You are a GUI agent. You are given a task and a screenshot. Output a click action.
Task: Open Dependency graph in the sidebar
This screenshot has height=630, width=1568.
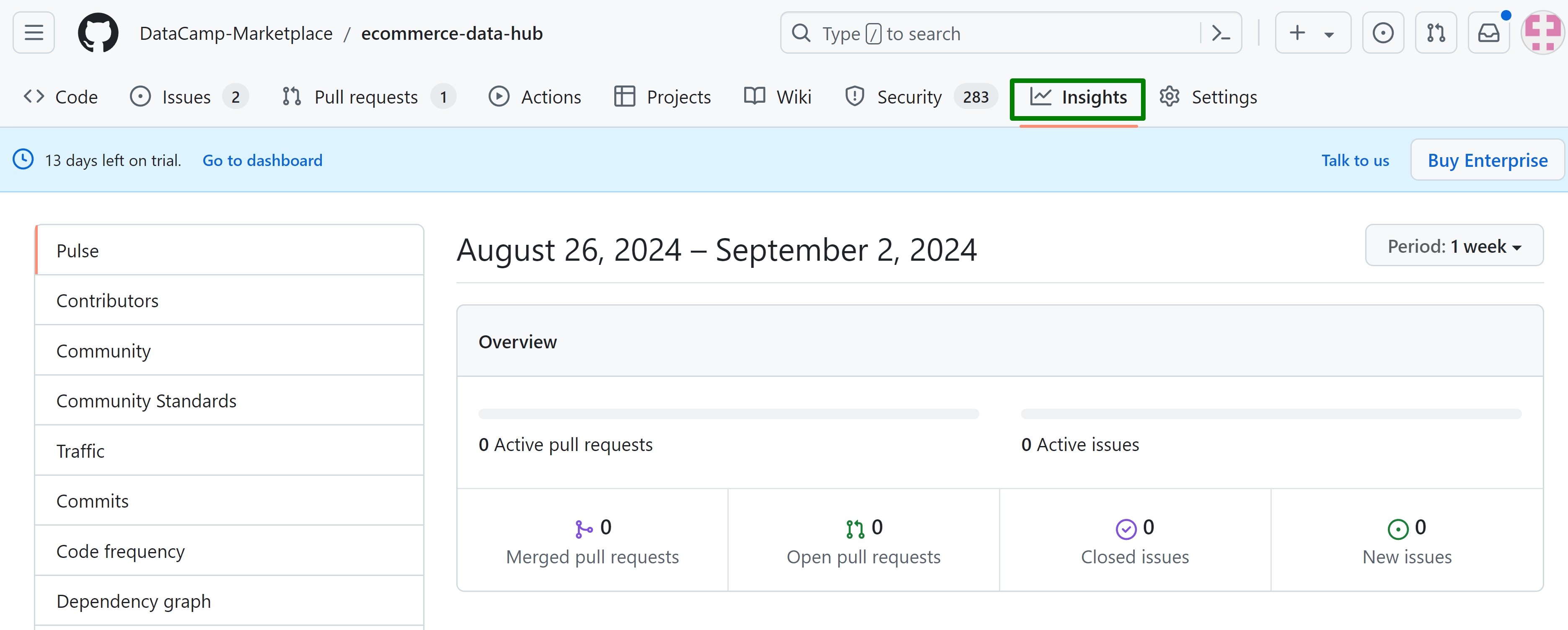(x=230, y=601)
